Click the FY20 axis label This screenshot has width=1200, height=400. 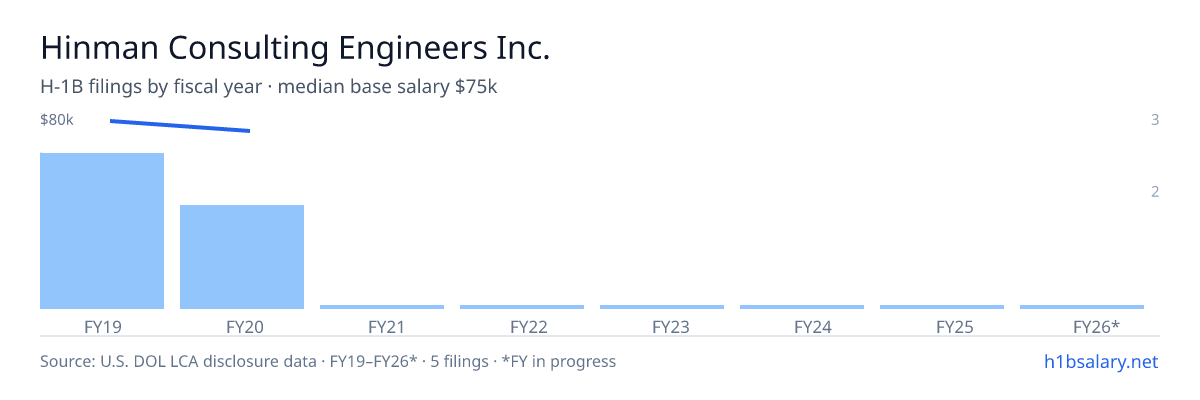(x=244, y=326)
